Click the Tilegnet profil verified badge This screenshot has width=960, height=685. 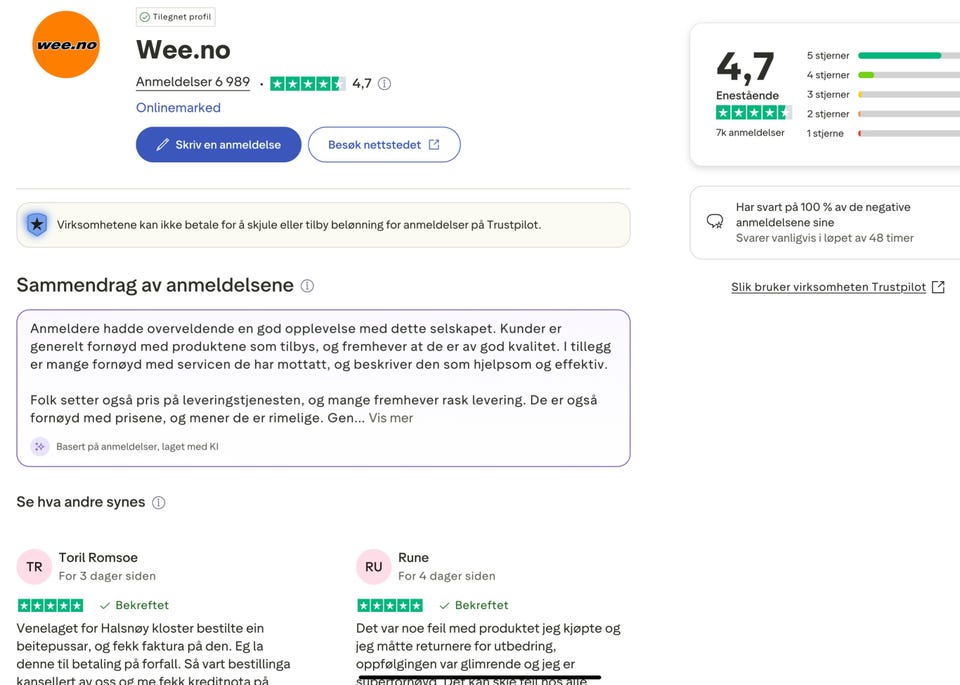click(176, 17)
